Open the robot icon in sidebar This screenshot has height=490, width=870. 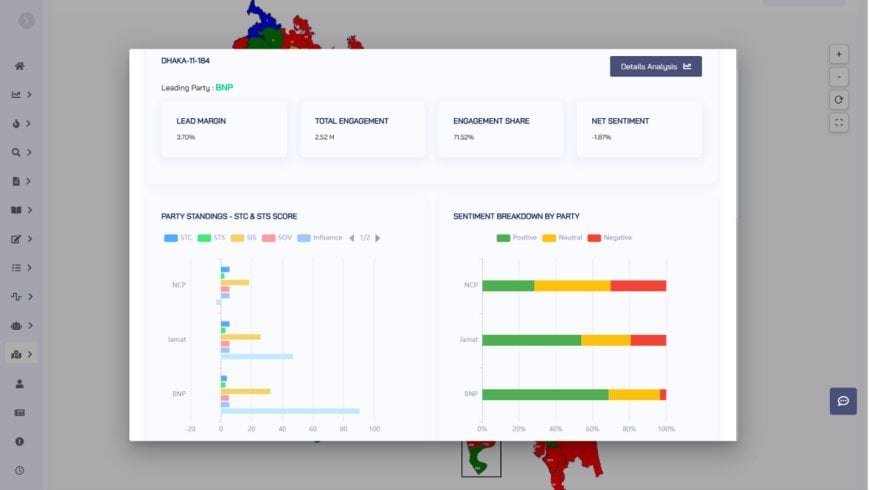point(17,326)
